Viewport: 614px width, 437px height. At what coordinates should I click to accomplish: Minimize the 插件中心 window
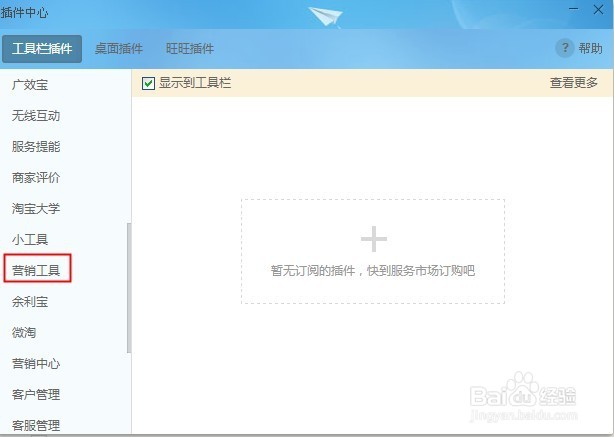click(574, 9)
